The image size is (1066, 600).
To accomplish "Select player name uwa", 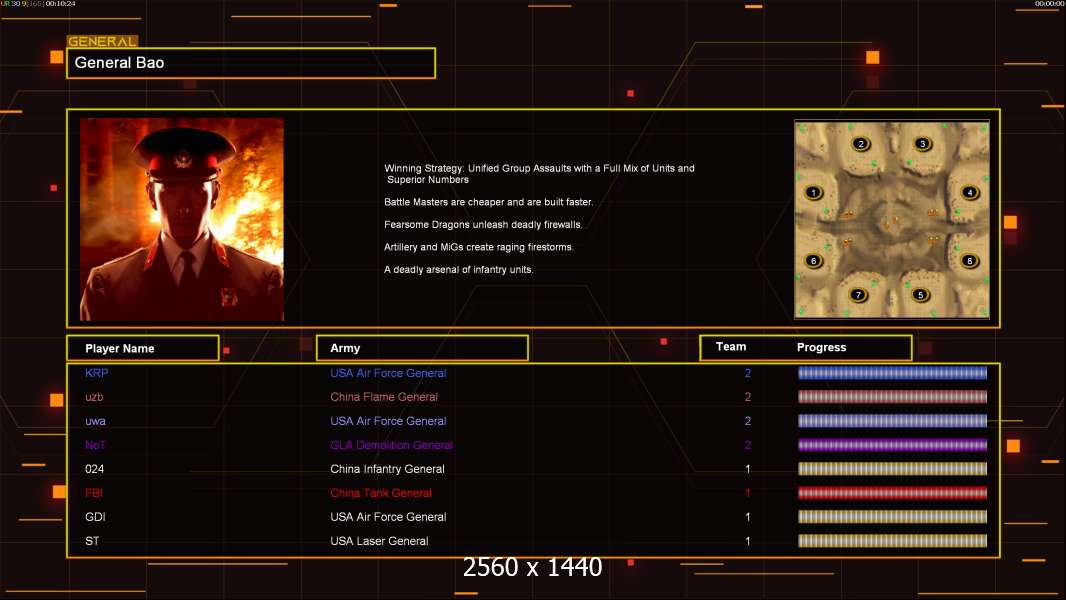I will (x=95, y=421).
